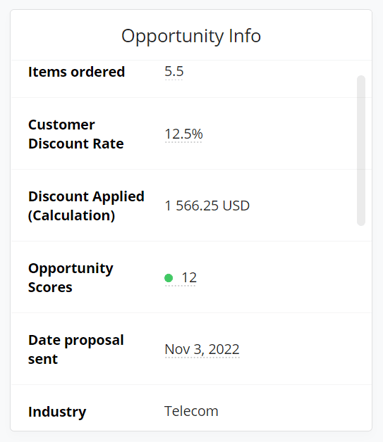This screenshot has width=383, height=442.
Task: Click the bold Discount Applied label text
Action: pos(86,196)
